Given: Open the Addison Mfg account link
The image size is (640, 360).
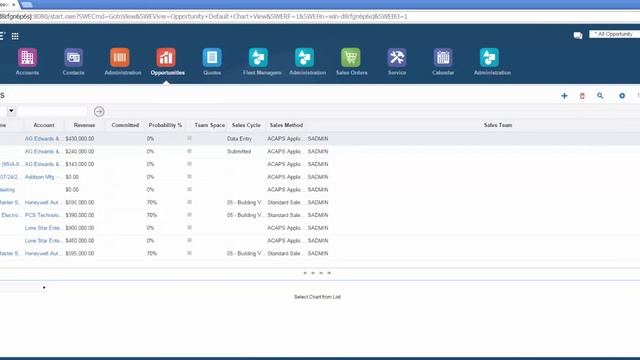Looking at the screenshot, I should pyautogui.click(x=43, y=177).
